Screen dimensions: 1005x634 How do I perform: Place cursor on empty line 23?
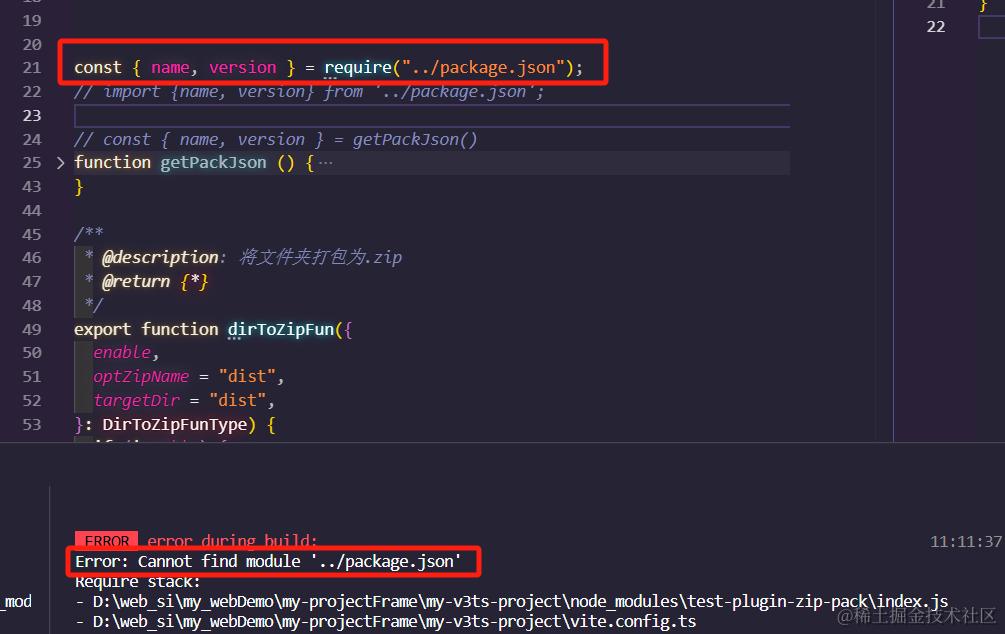[x=432, y=116]
